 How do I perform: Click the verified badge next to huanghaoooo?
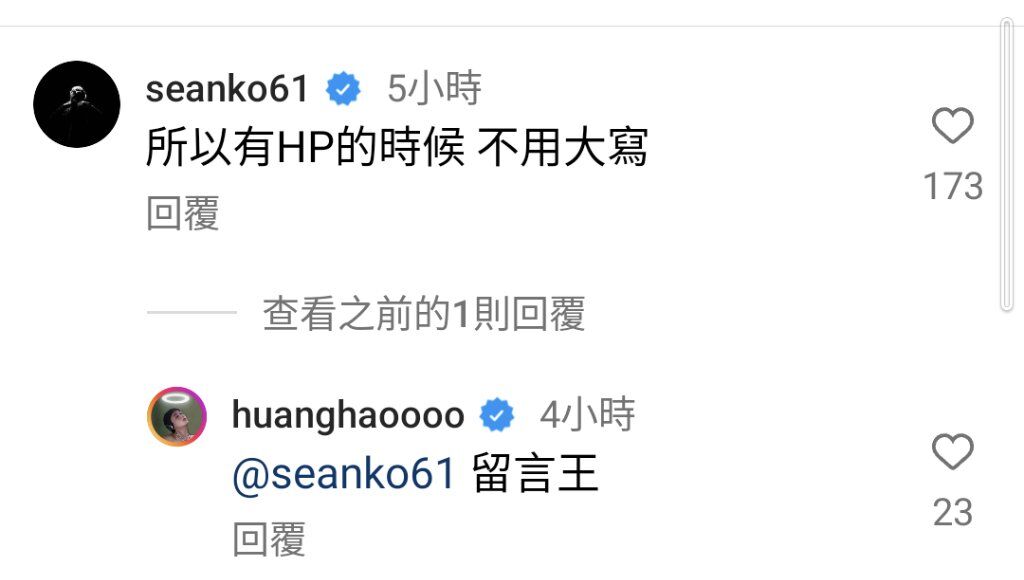tap(497, 415)
